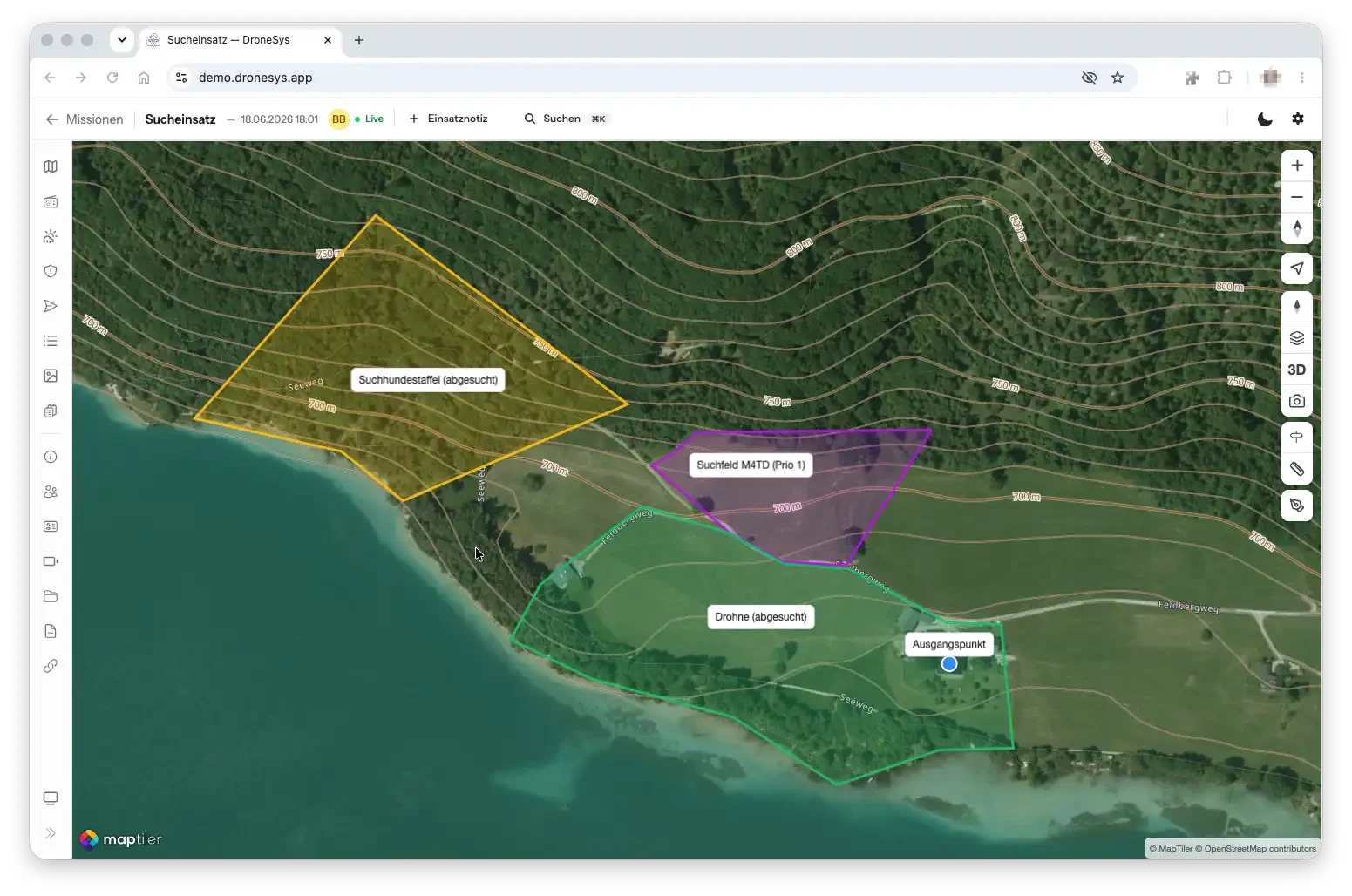Select the ruler measurement tool
1352x896 pixels.
(x=1297, y=469)
